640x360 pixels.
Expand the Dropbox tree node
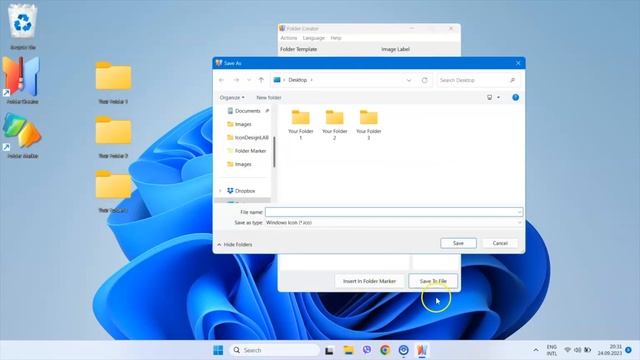(x=220, y=191)
